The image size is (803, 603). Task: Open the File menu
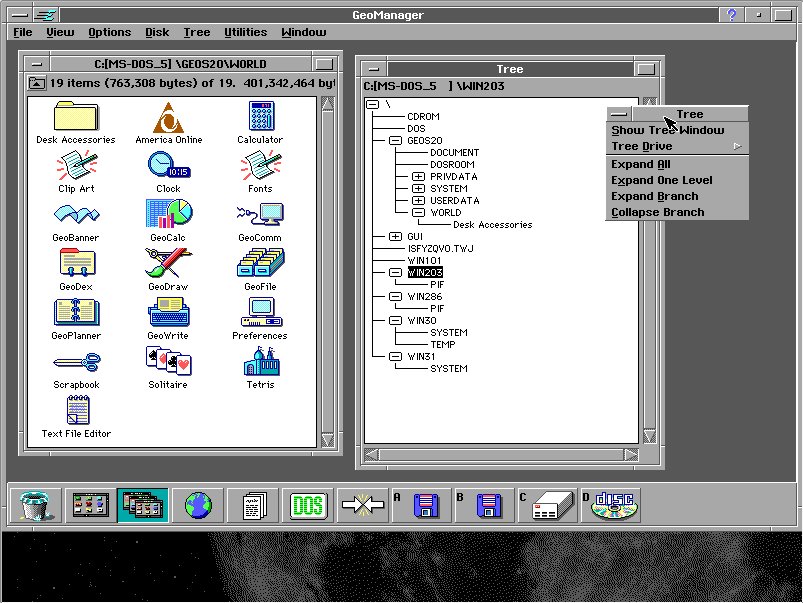coord(23,32)
